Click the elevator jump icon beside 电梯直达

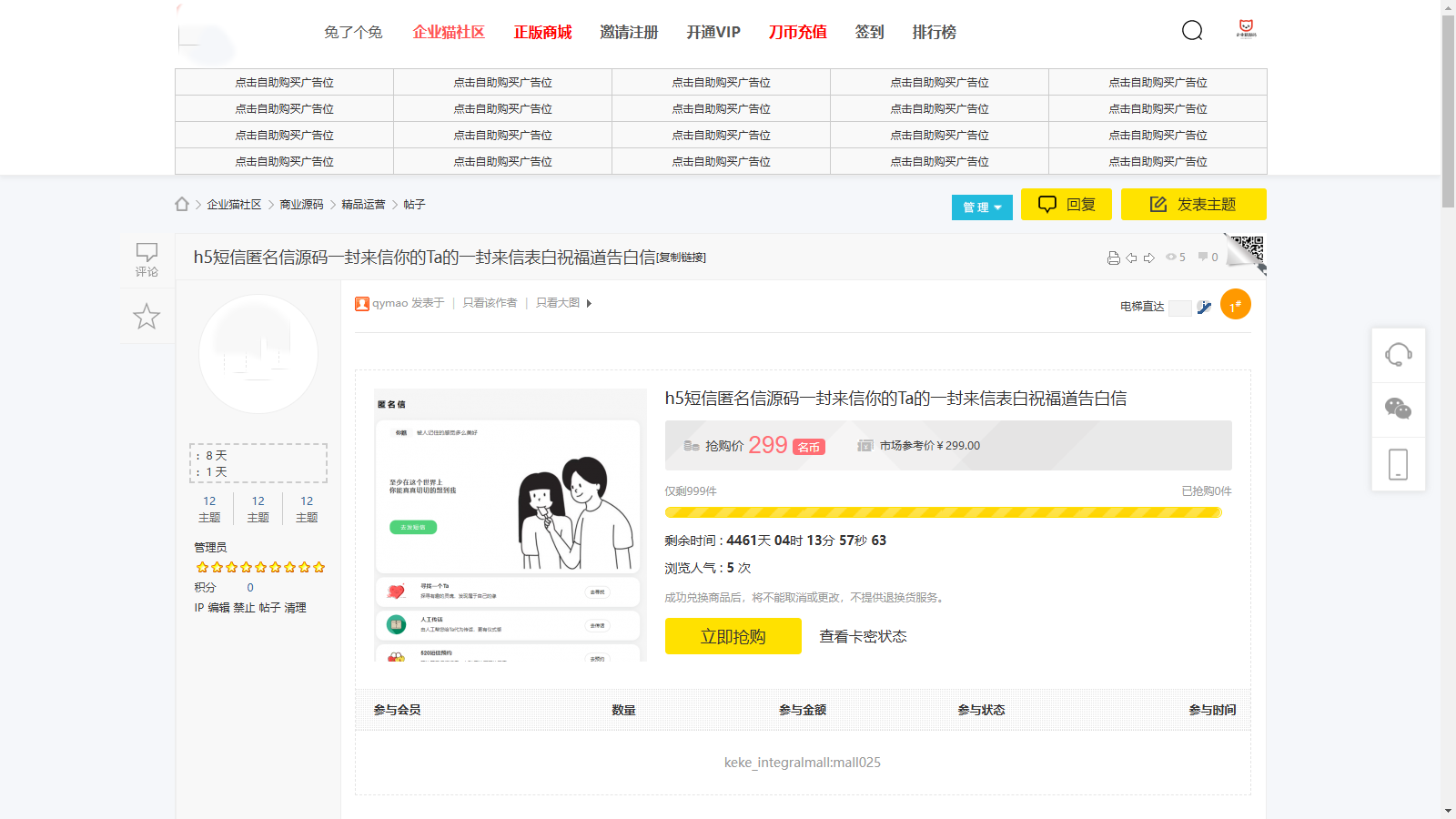coord(1204,308)
